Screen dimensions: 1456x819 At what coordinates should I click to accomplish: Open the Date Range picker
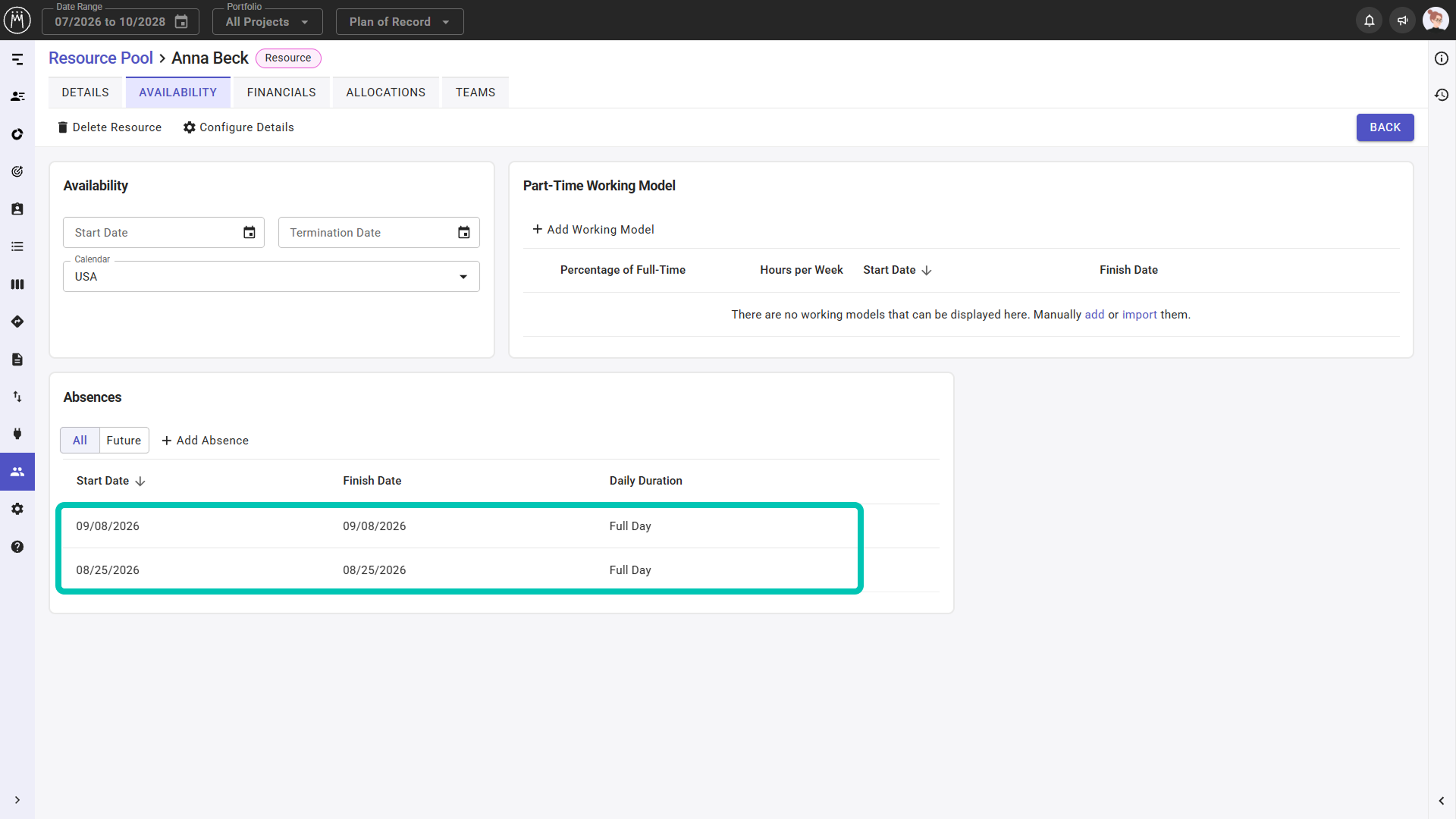pos(121,22)
